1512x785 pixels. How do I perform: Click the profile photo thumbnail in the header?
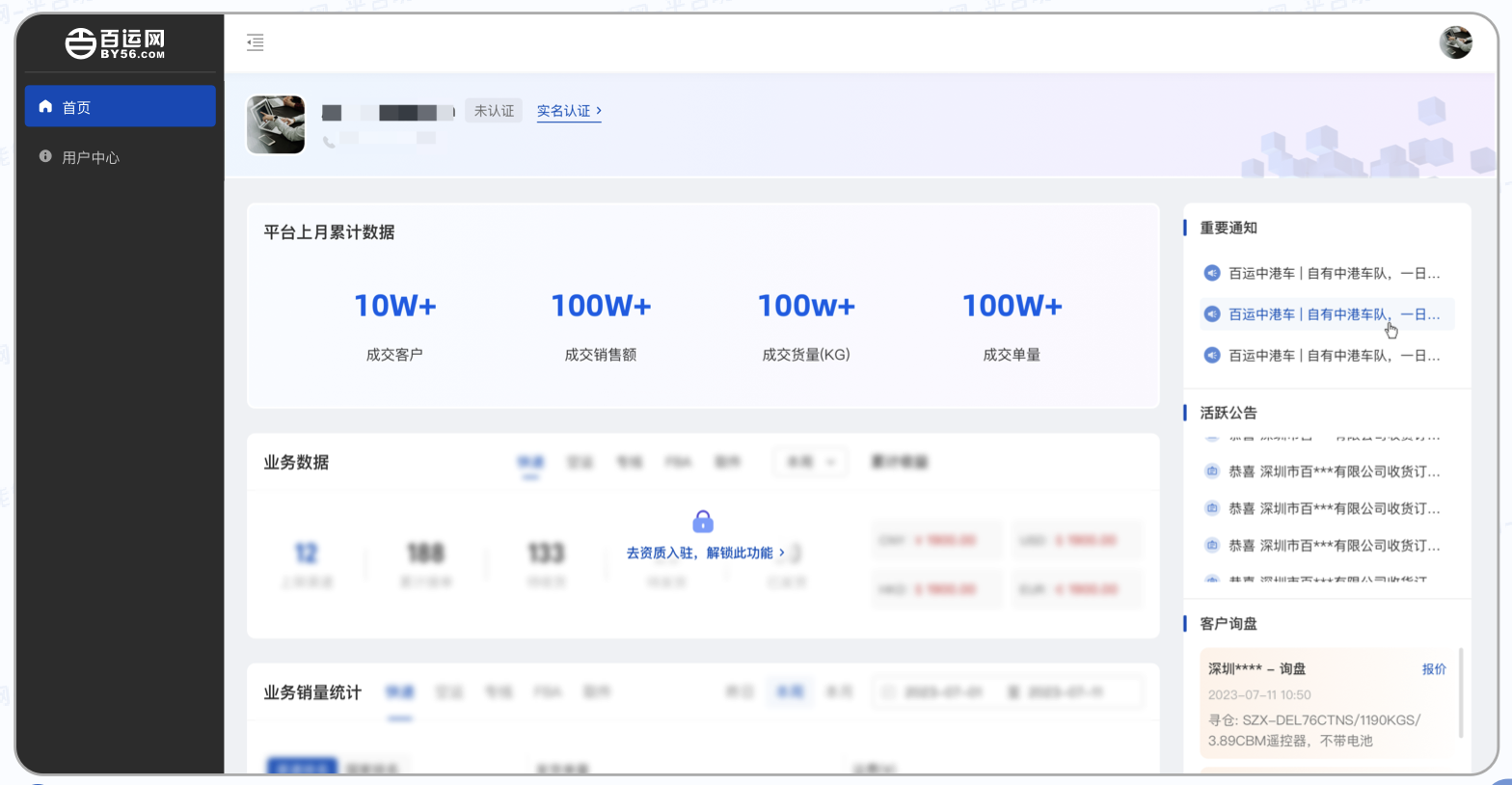tap(276, 124)
